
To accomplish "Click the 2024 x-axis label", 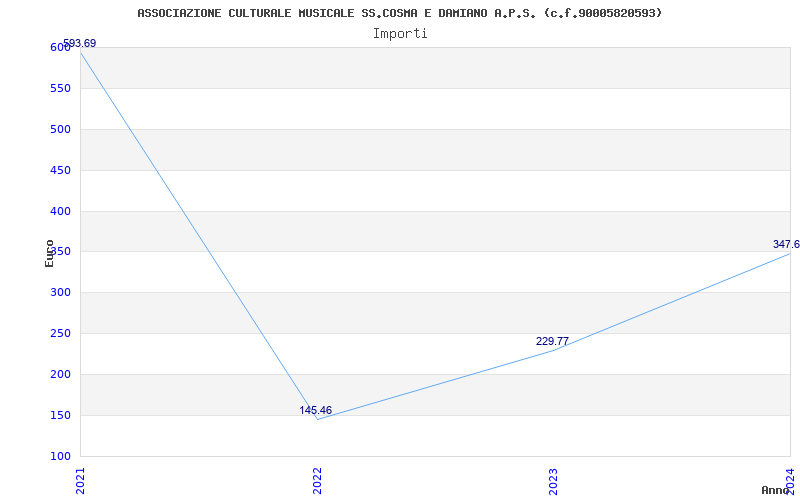I will pyautogui.click(x=790, y=481).
